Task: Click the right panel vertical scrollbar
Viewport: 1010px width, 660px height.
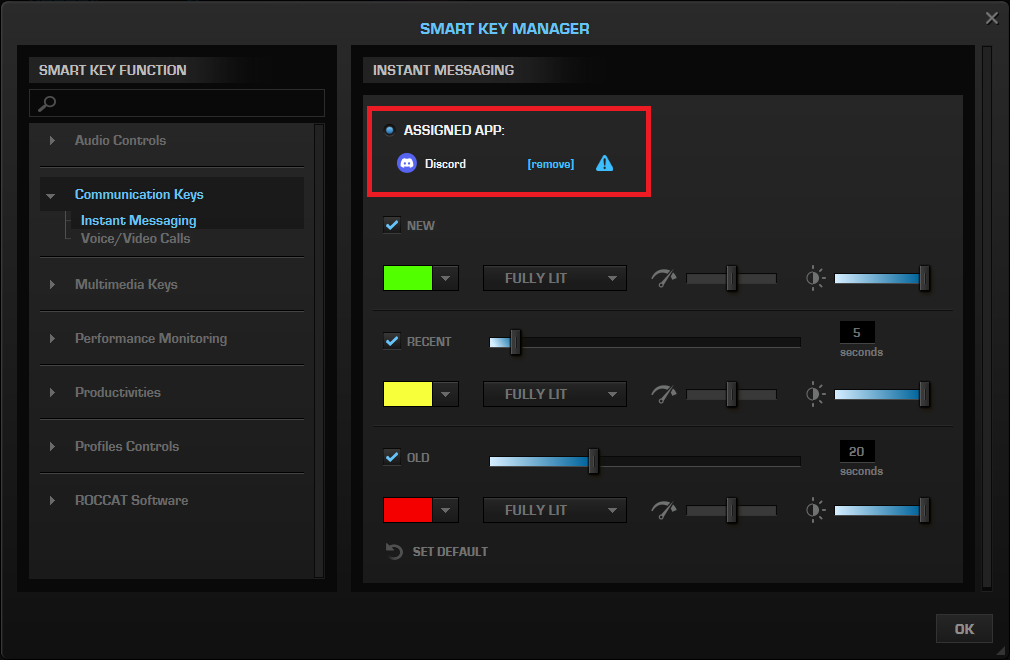Action: pyautogui.click(x=986, y=317)
